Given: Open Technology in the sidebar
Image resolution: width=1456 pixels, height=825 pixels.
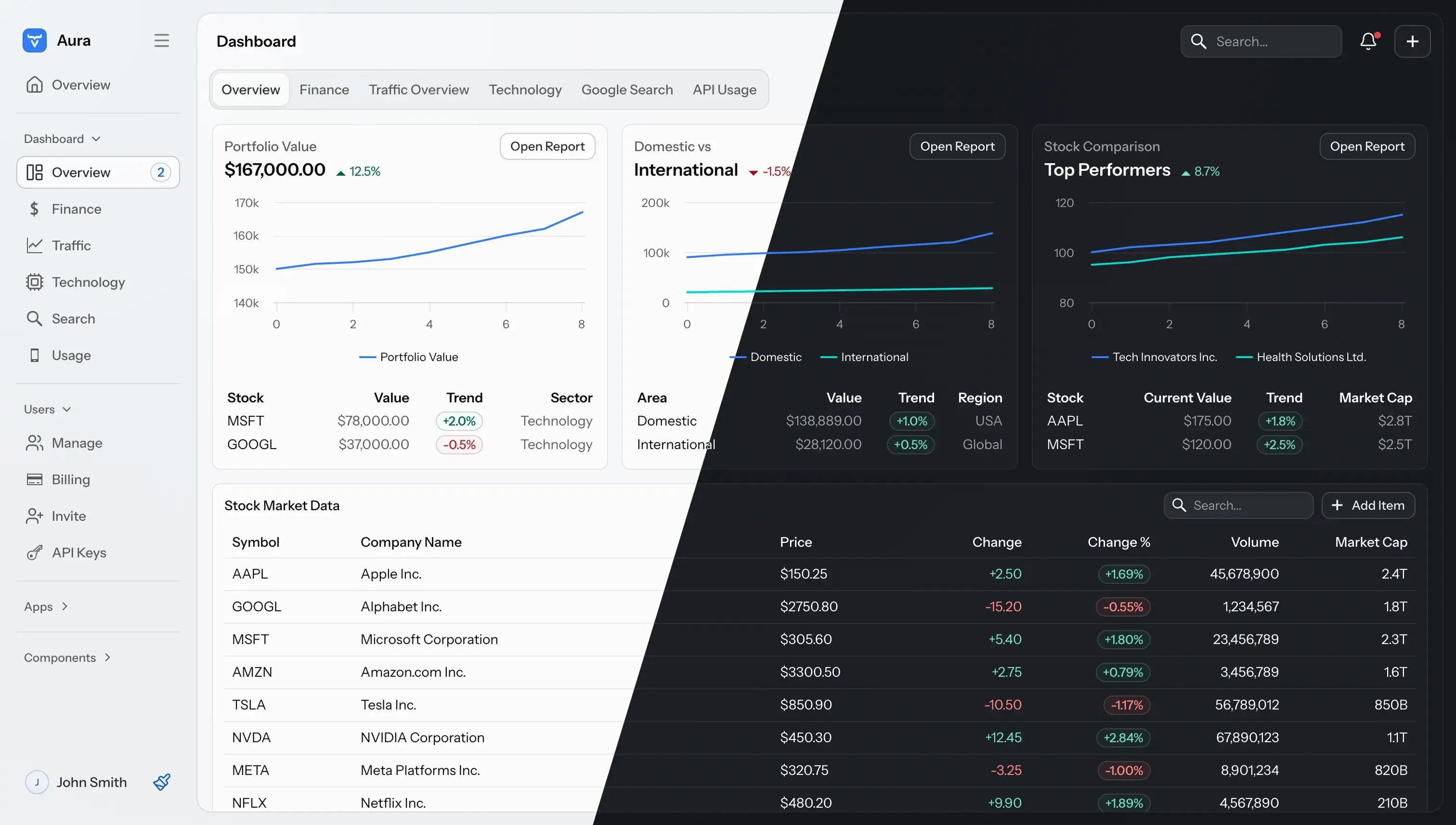Looking at the screenshot, I should click(x=88, y=282).
